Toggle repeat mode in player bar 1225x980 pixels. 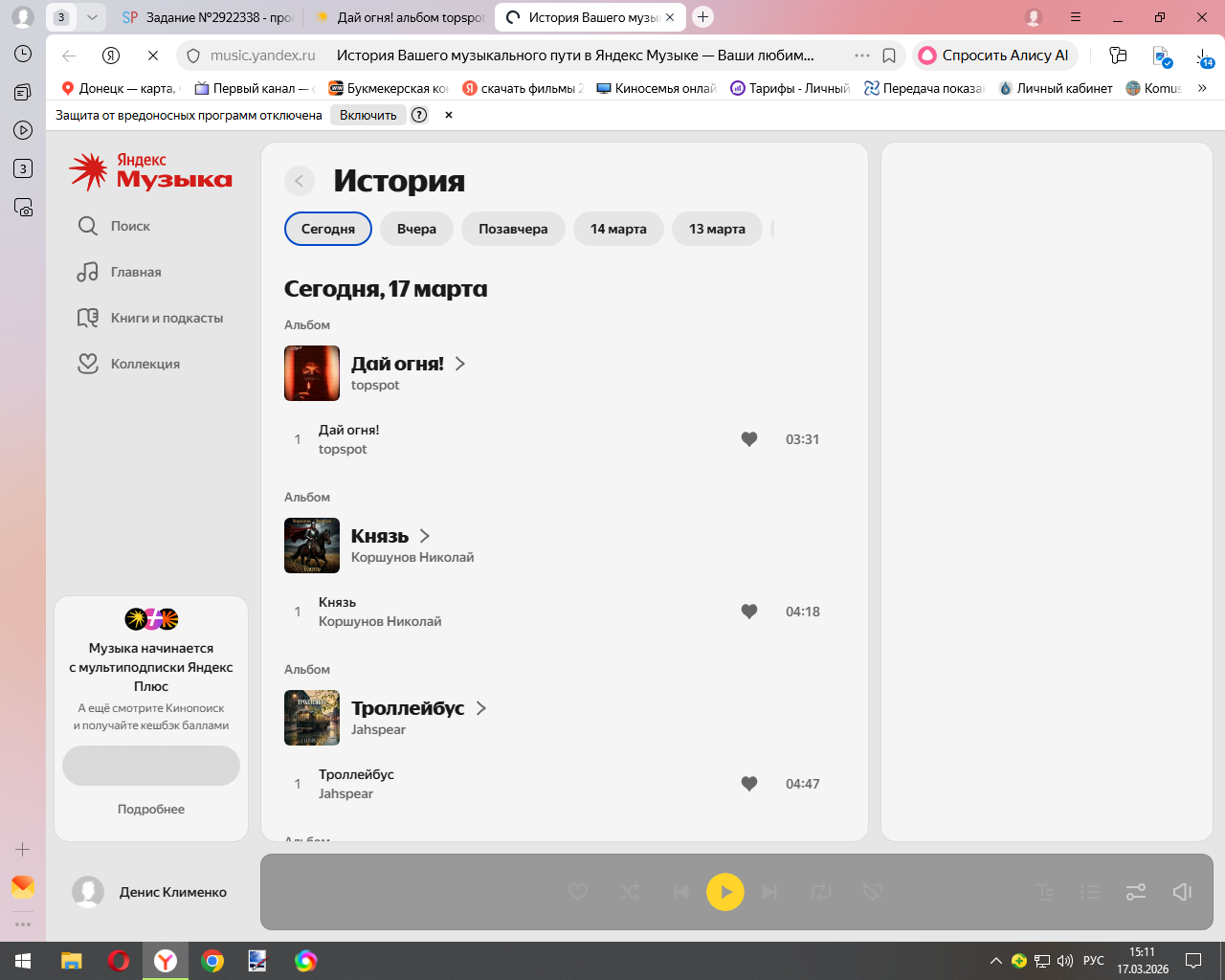click(x=821, y=892)
